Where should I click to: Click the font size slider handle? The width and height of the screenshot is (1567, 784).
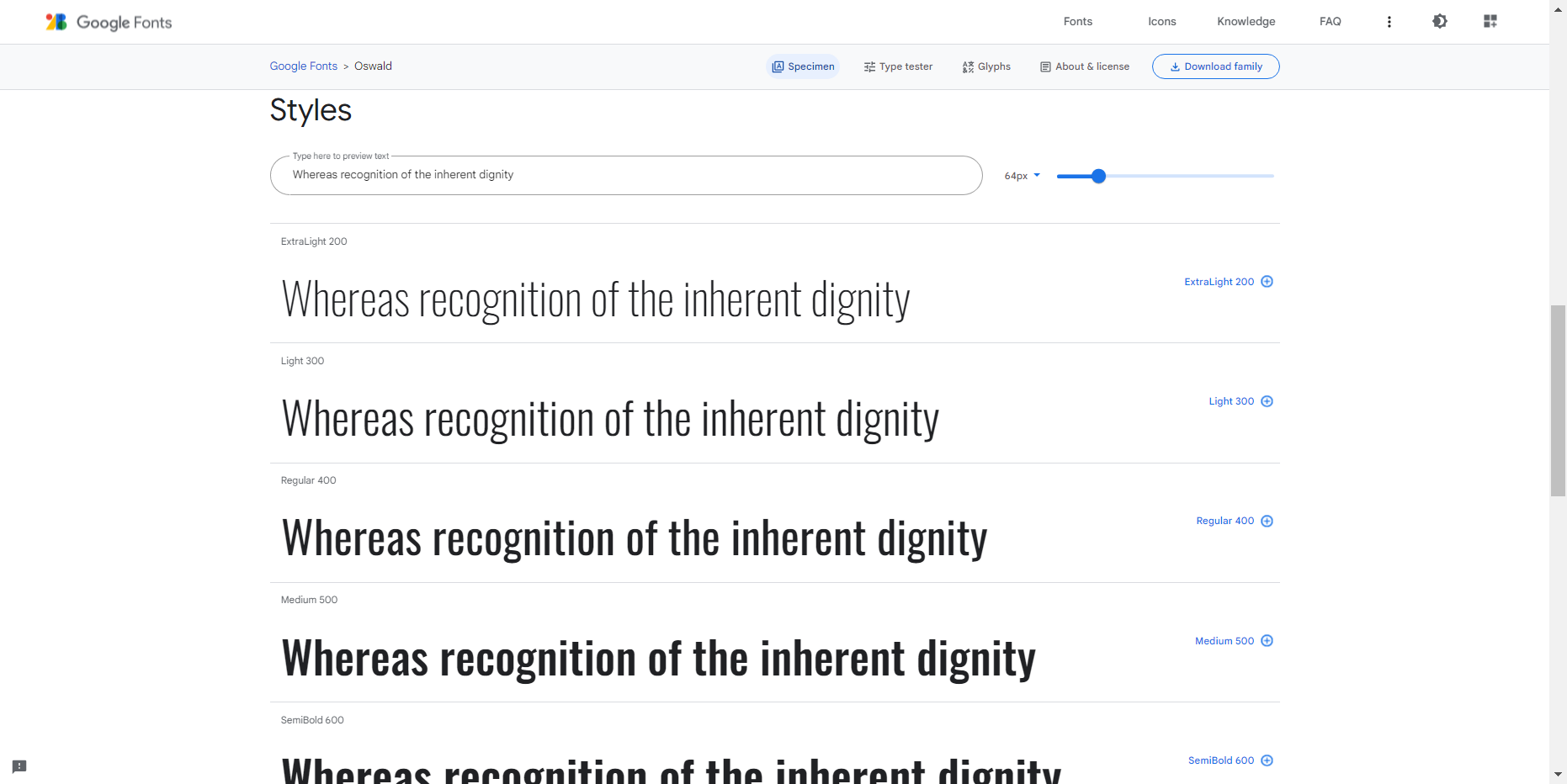[x=1098, y=176]
